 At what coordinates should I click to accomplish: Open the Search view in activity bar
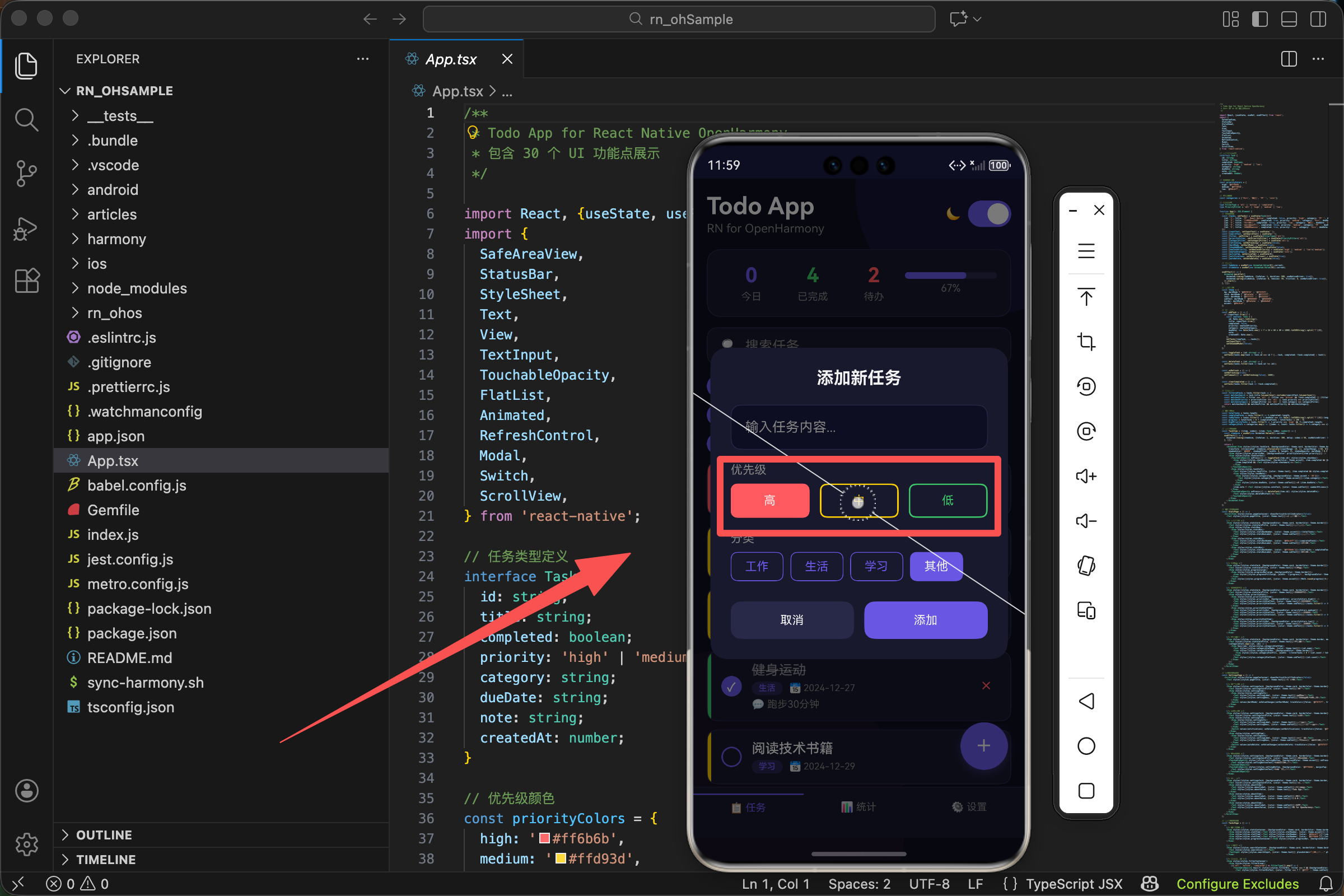(26, 119)
